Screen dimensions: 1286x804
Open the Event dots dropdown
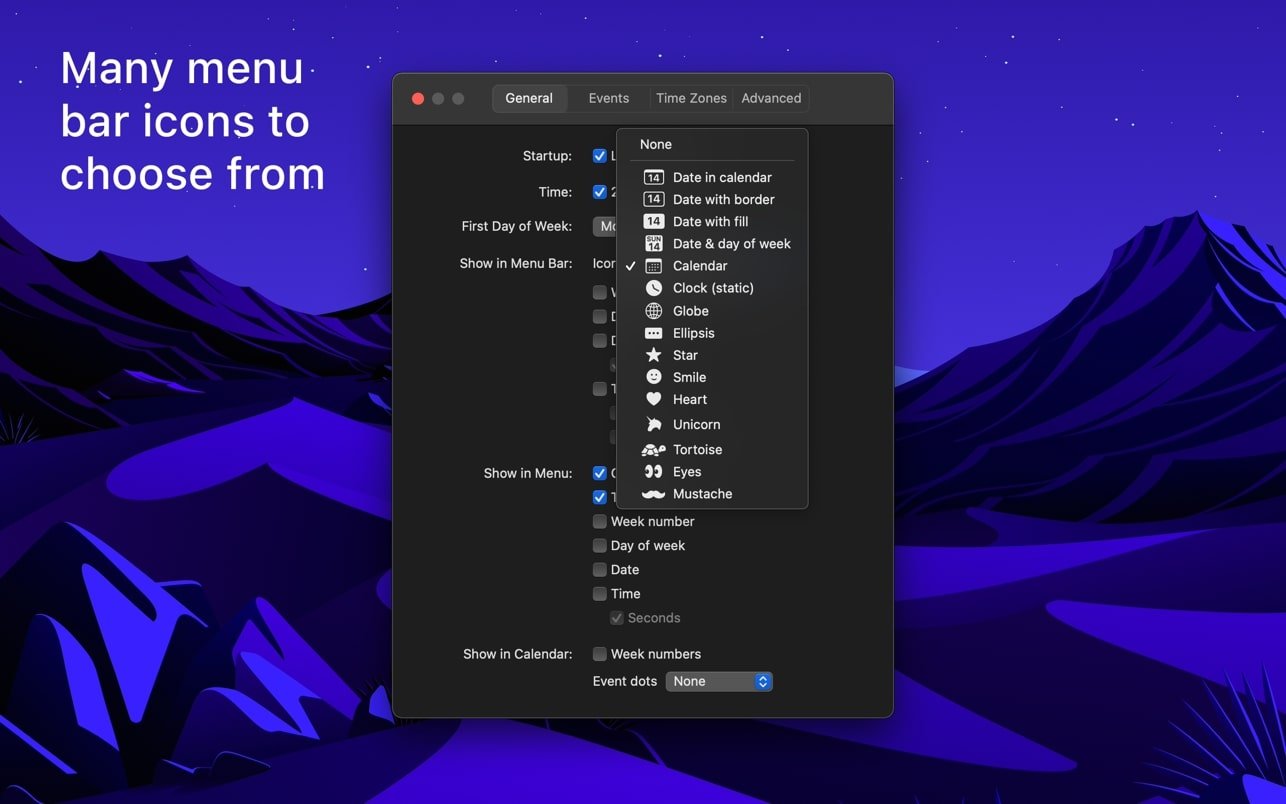[x=719, y=681]
